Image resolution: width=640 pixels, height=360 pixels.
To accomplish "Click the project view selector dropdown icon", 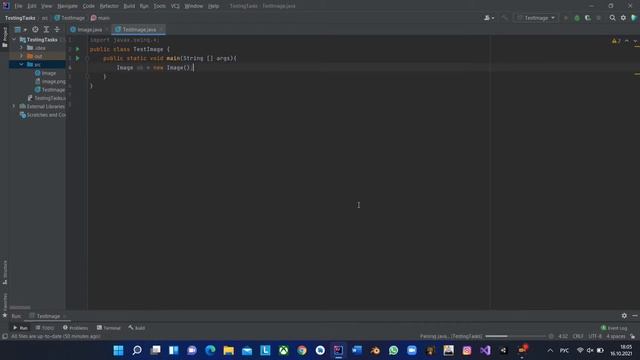I will click(x=20, y=29).
